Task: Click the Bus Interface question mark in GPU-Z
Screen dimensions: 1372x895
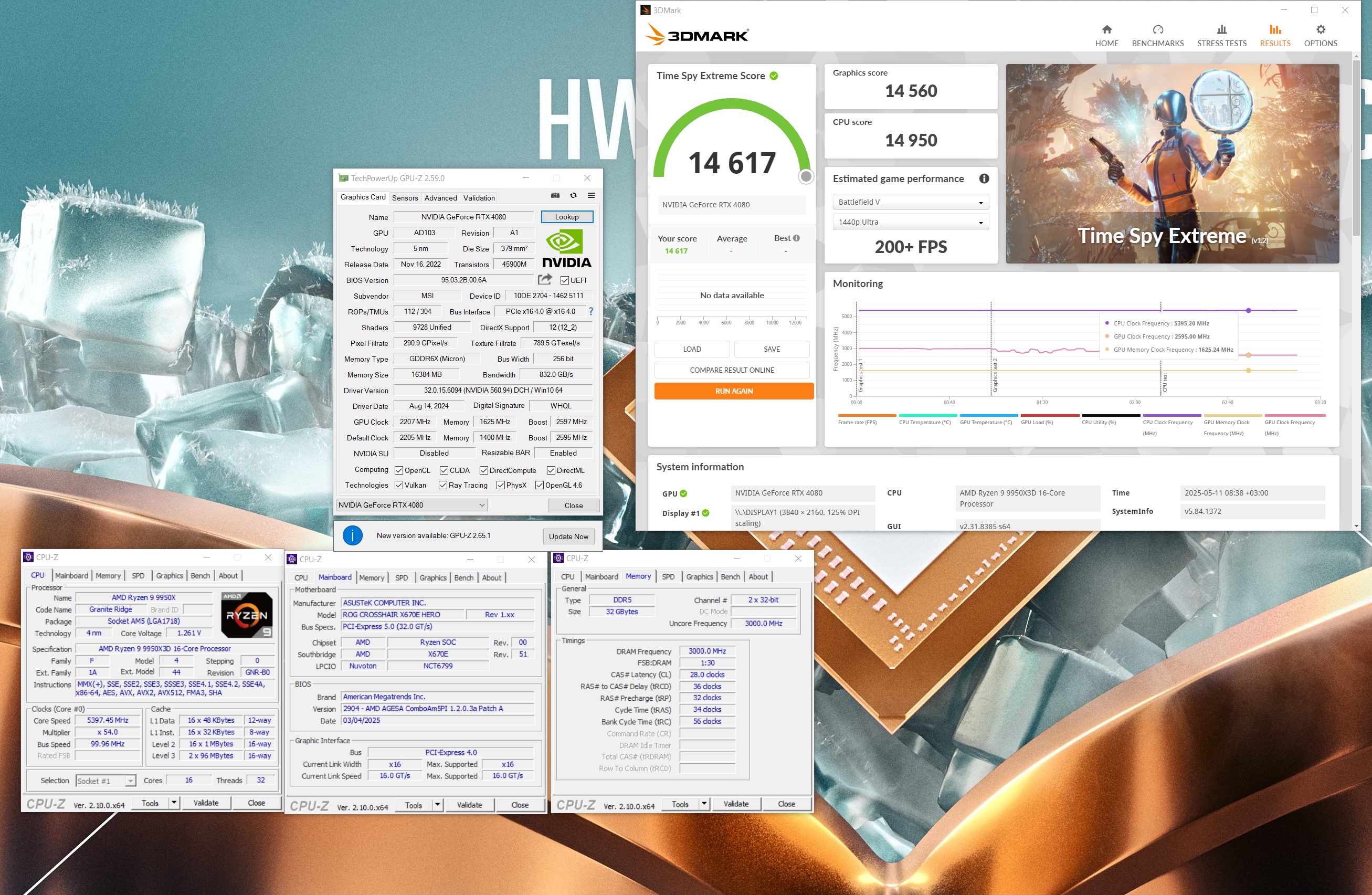Action: point(591,311)
